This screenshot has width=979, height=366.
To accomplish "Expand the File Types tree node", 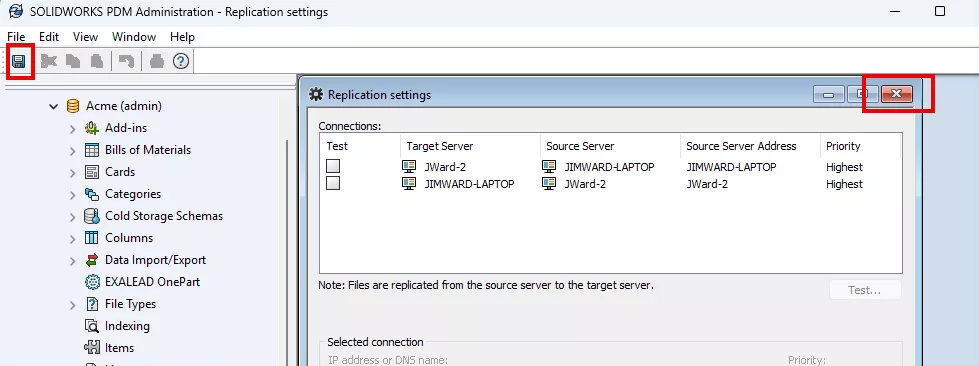I will point(72,305).
